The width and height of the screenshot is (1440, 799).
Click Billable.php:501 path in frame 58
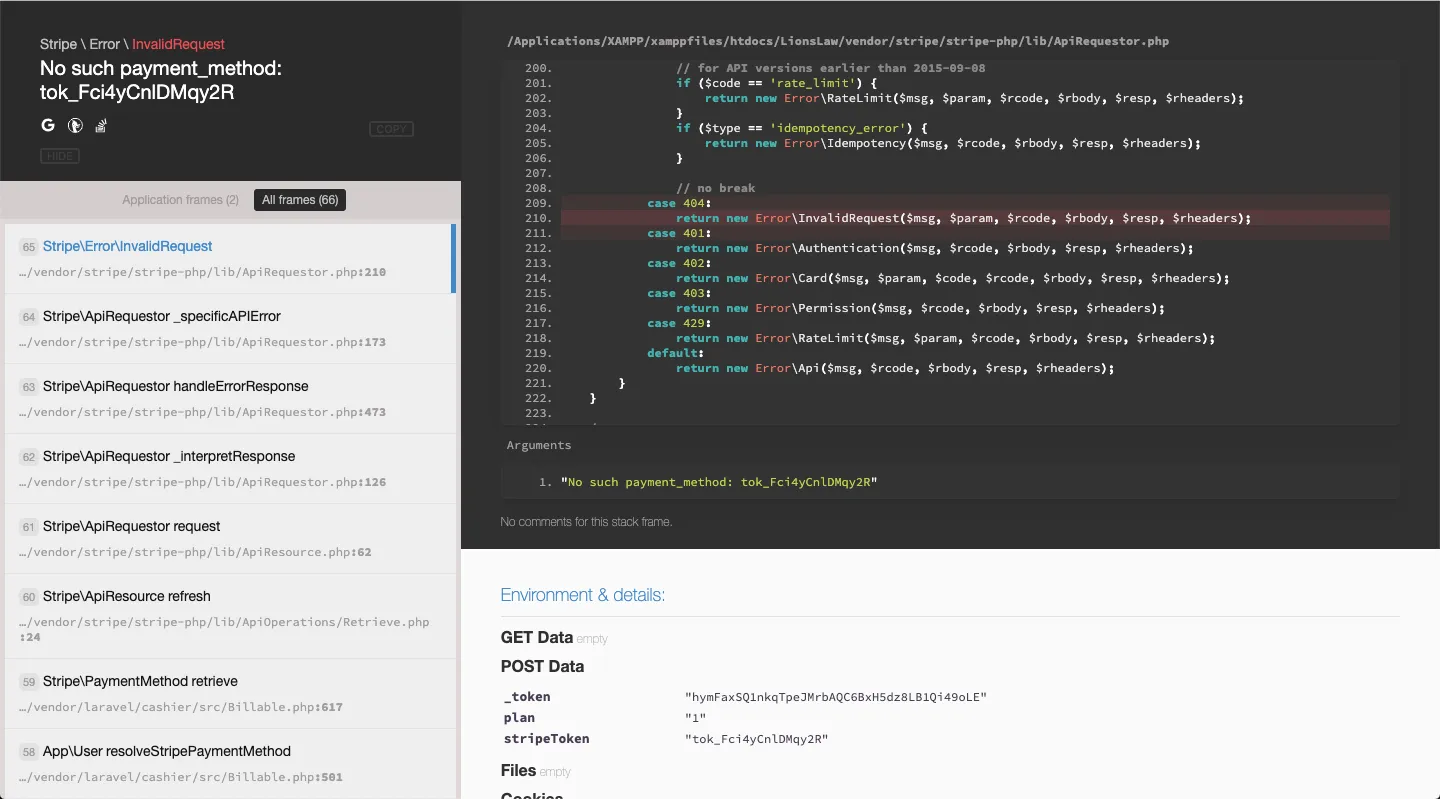click(x=182, y=777)
